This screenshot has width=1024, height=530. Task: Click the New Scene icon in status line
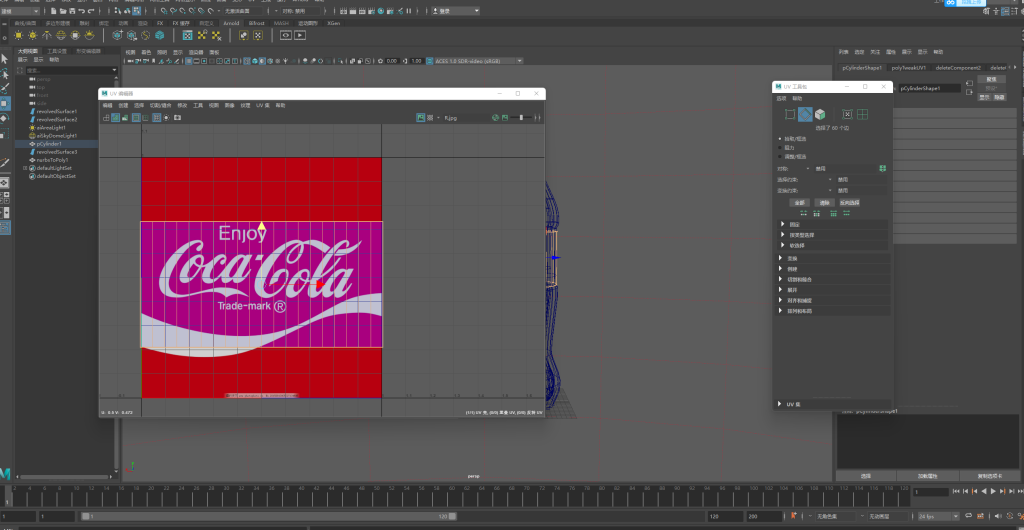point(54,11)
